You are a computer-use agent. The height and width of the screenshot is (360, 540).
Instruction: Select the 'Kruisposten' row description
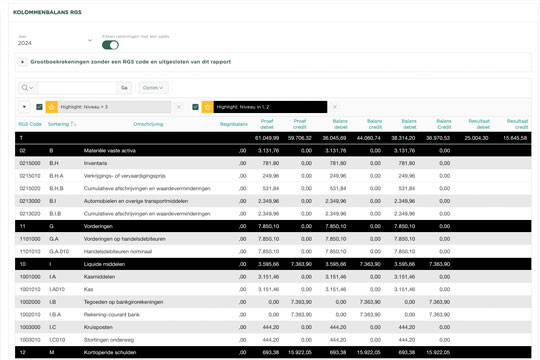[98, 327]
